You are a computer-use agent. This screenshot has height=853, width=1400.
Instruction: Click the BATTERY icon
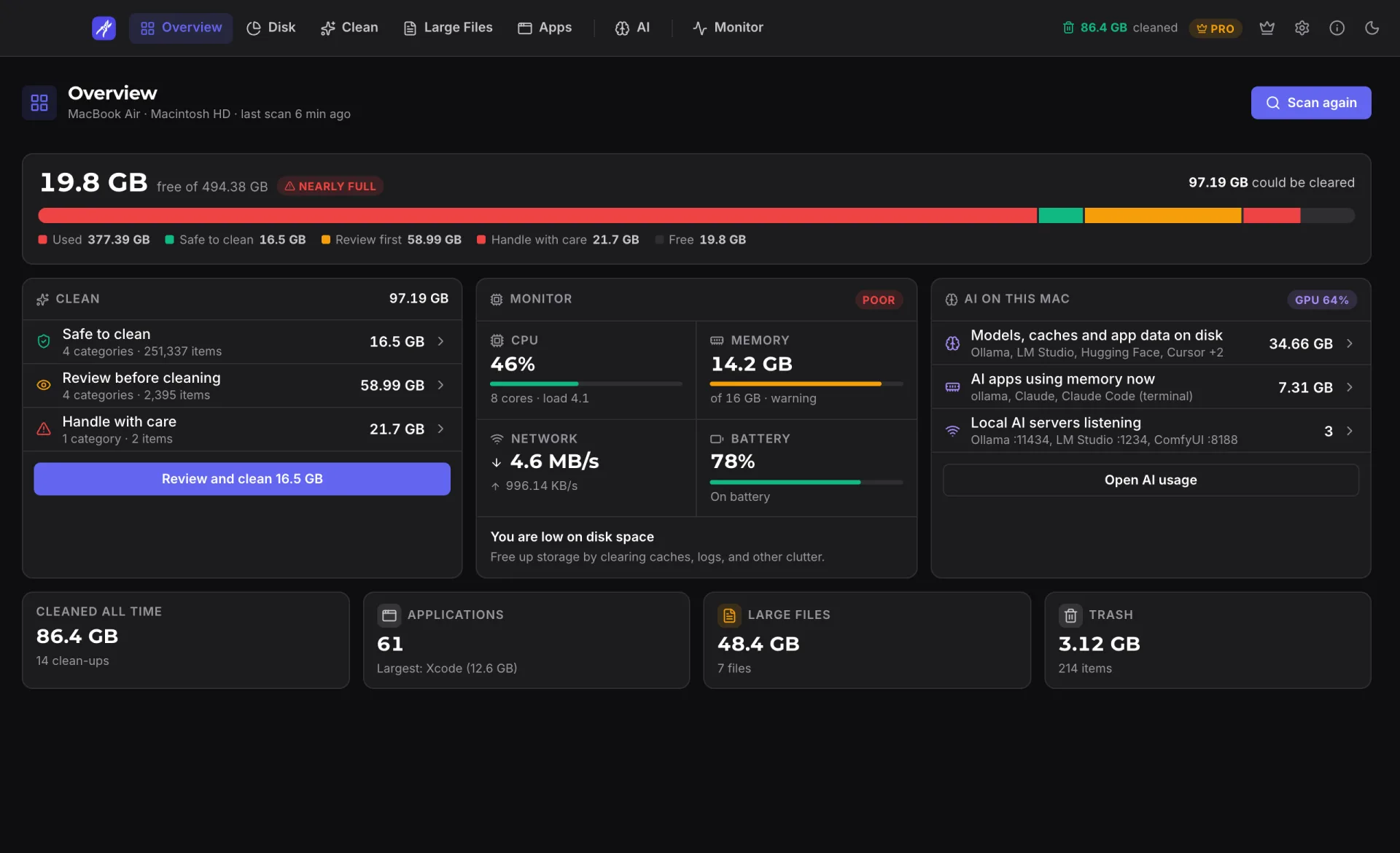[x=717, y=439]
